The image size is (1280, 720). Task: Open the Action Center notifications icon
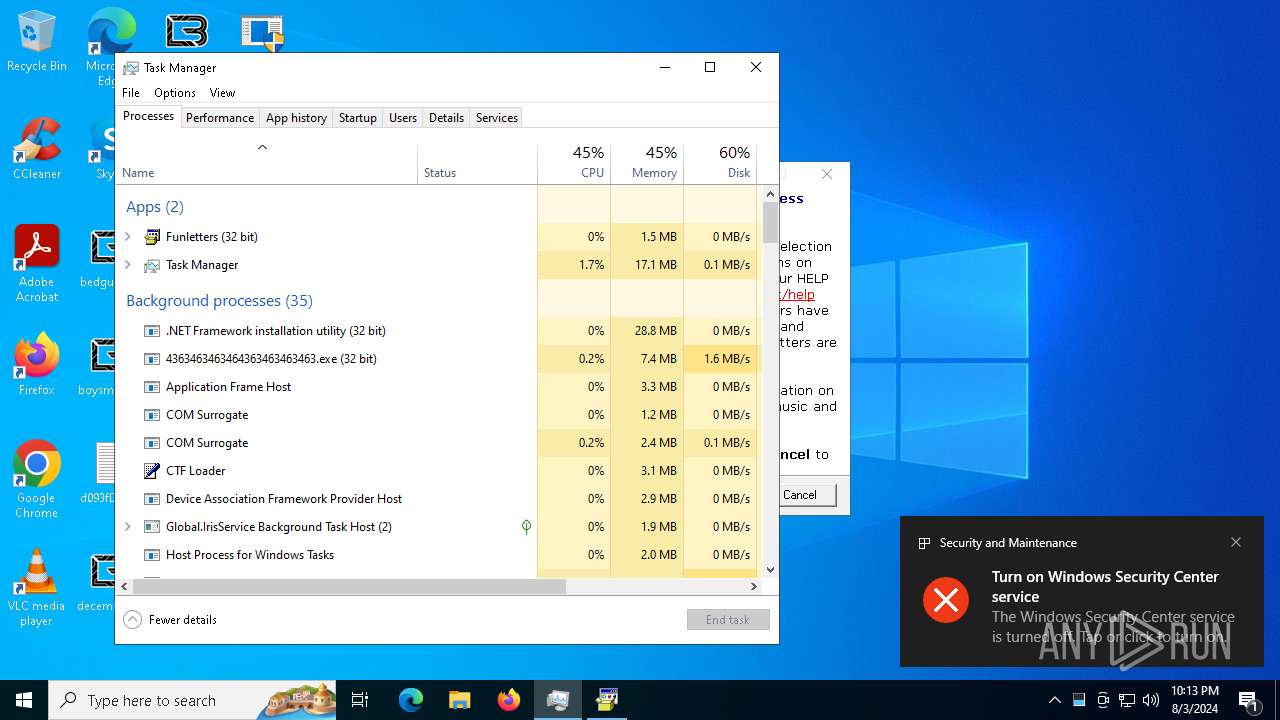[1248, 700]
